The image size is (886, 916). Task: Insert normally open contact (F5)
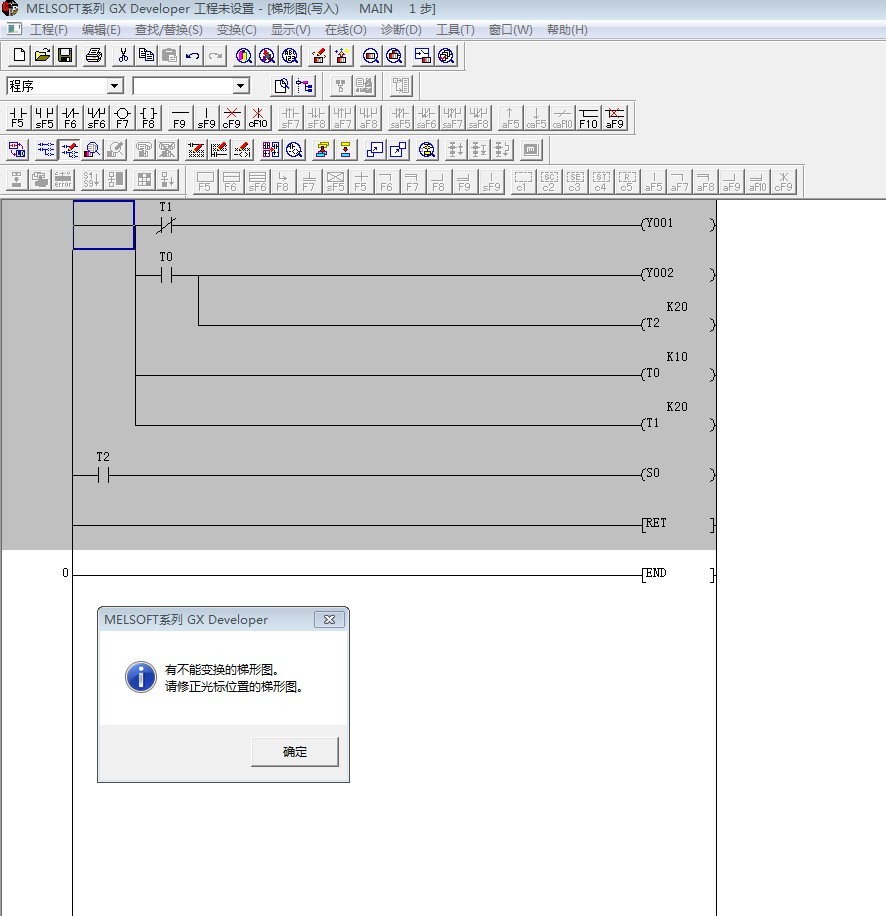(x=18, y=118)
